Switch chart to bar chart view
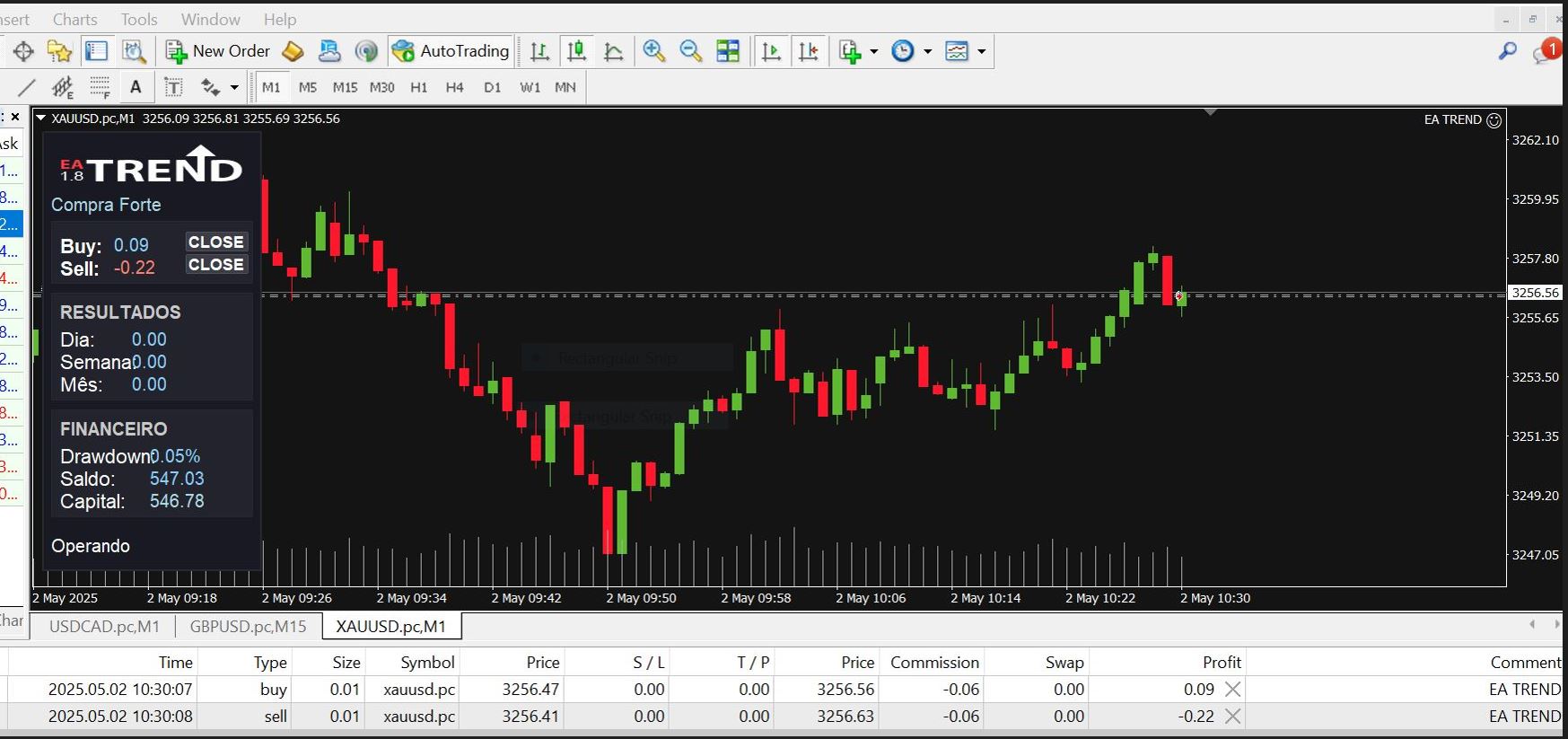The image size is (1568, 739). coord(539,51)
